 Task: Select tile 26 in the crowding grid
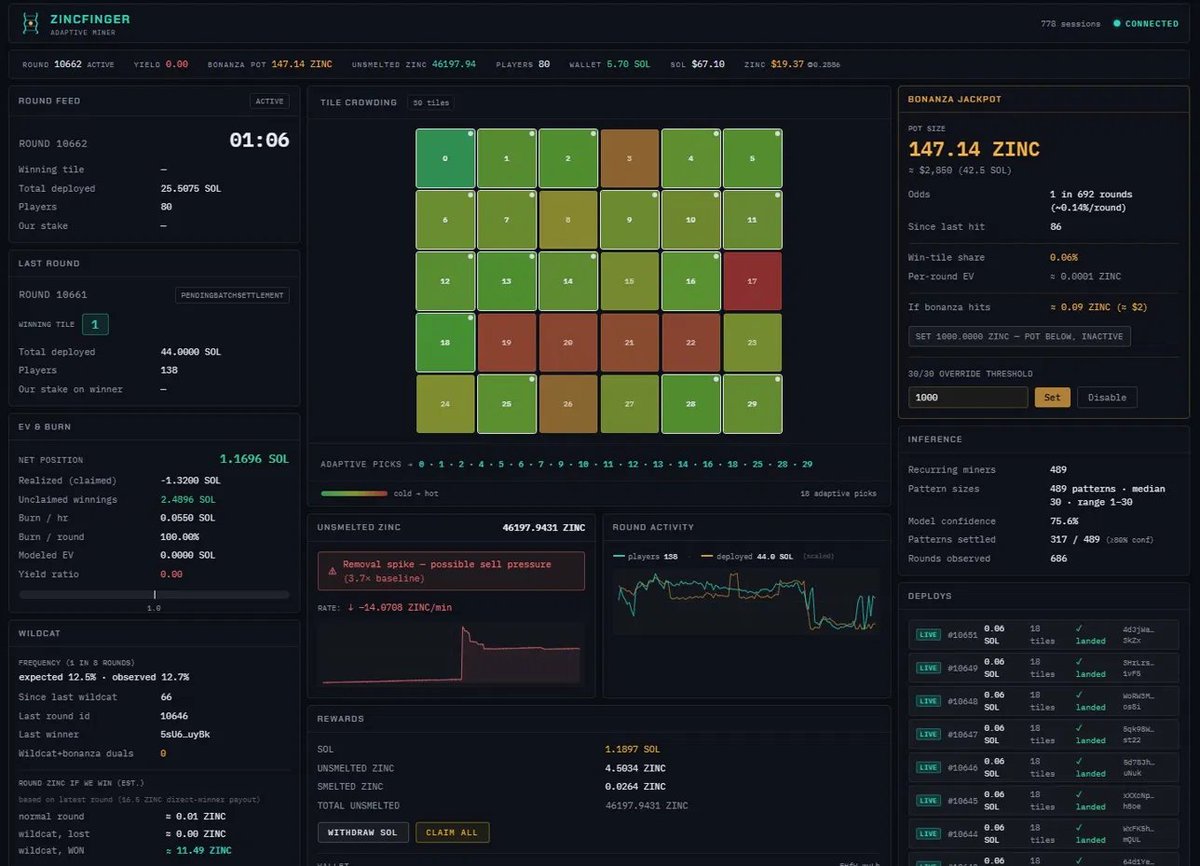point(569,404)
